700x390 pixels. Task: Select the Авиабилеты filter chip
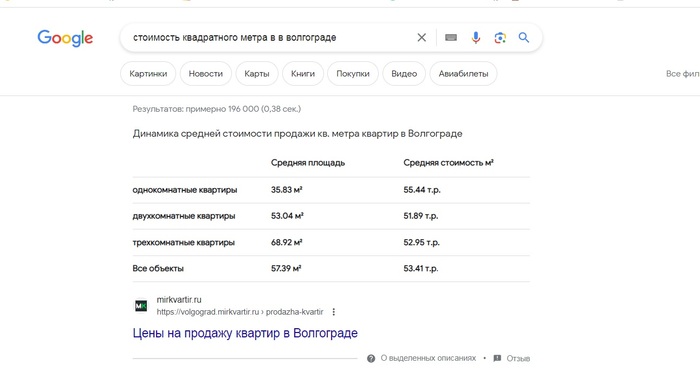point(463,74)
